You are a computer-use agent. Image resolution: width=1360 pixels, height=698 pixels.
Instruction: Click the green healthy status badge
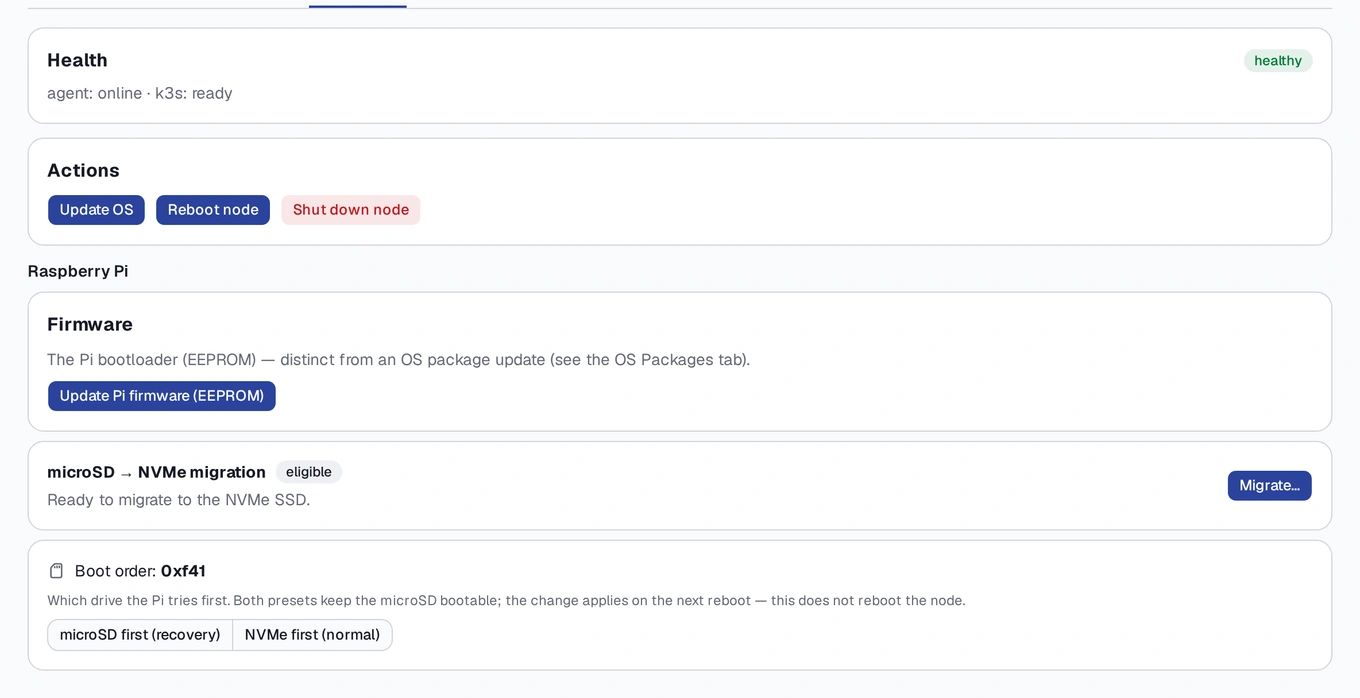(1278, 61)
